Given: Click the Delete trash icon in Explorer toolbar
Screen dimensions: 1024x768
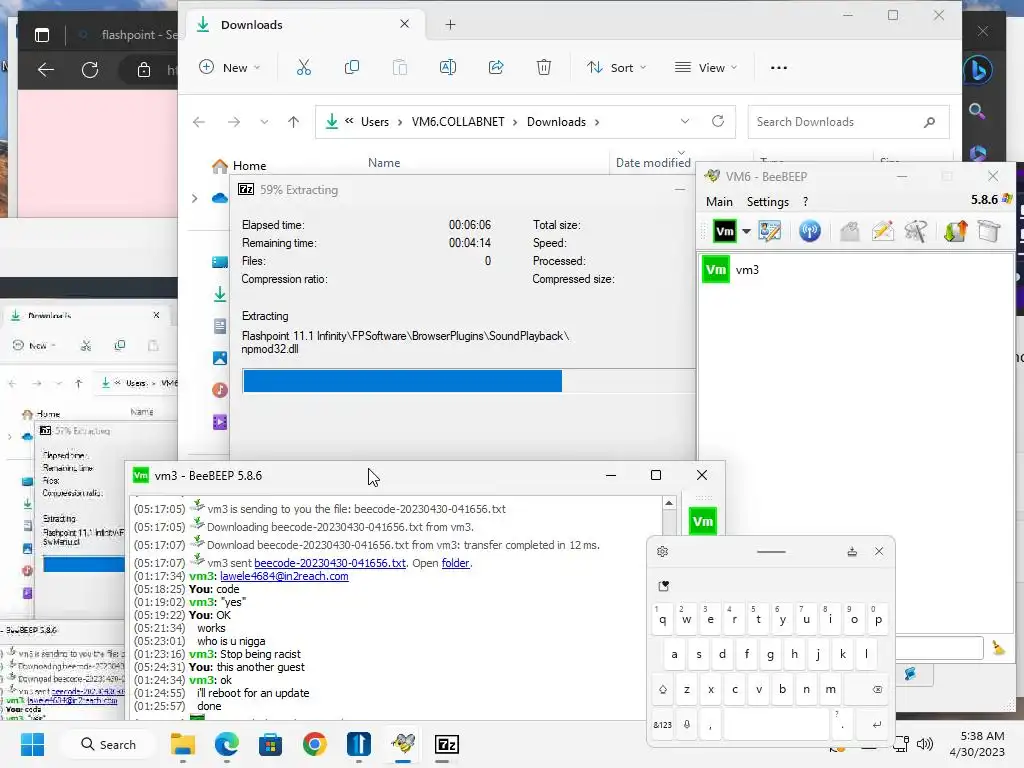Looking at the screenshot, I should pyautogui.click(x=544, y=67).
